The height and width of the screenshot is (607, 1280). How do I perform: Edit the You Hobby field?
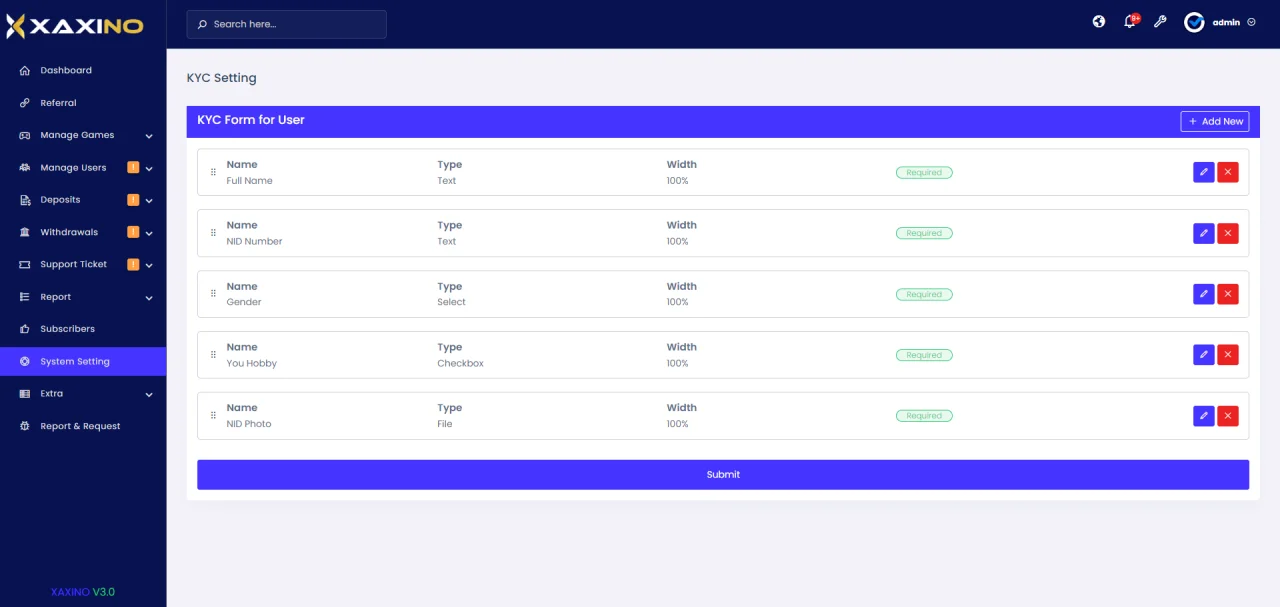click(x=1204, y=355)
